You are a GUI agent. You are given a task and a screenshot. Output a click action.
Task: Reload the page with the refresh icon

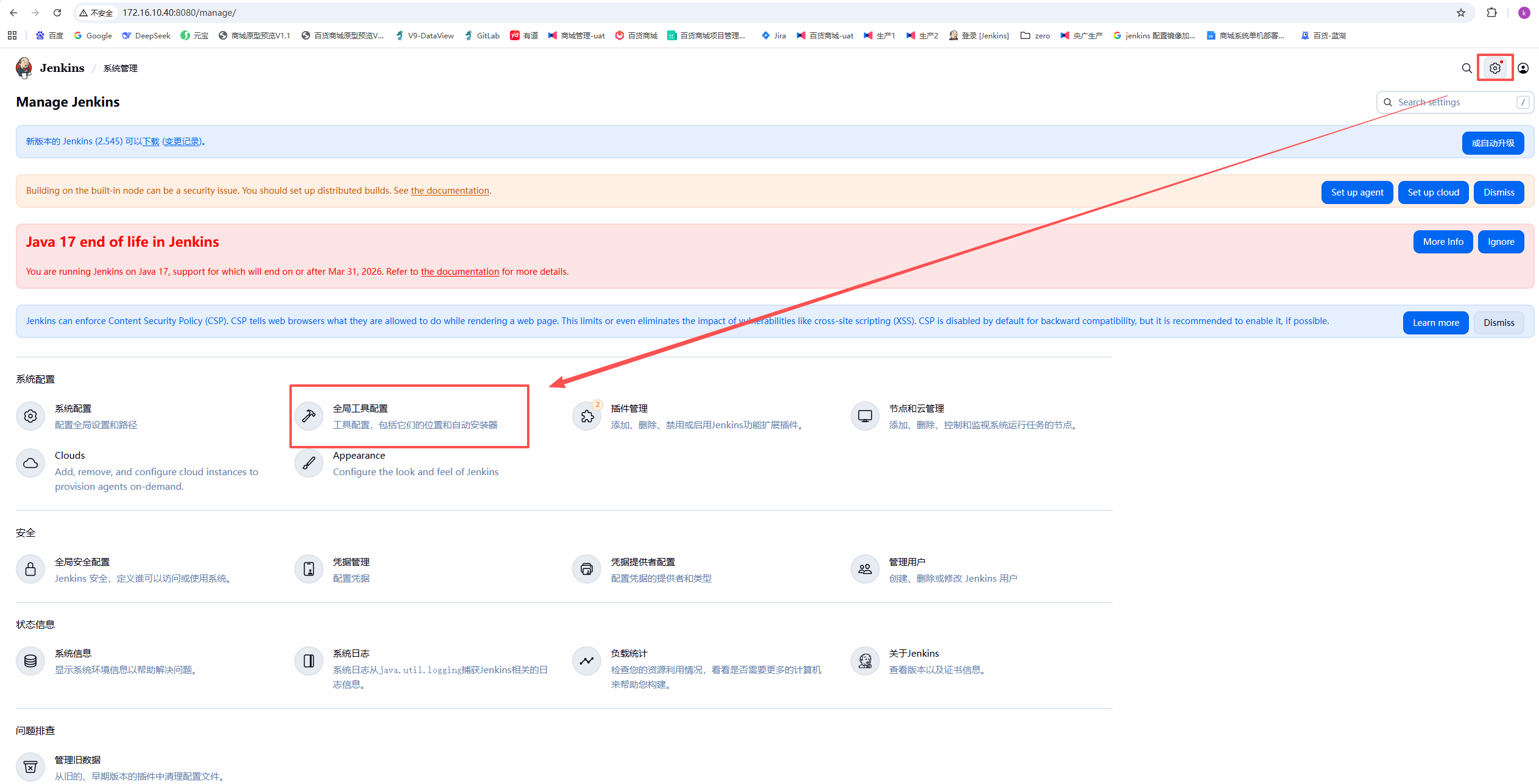[57, 13]
